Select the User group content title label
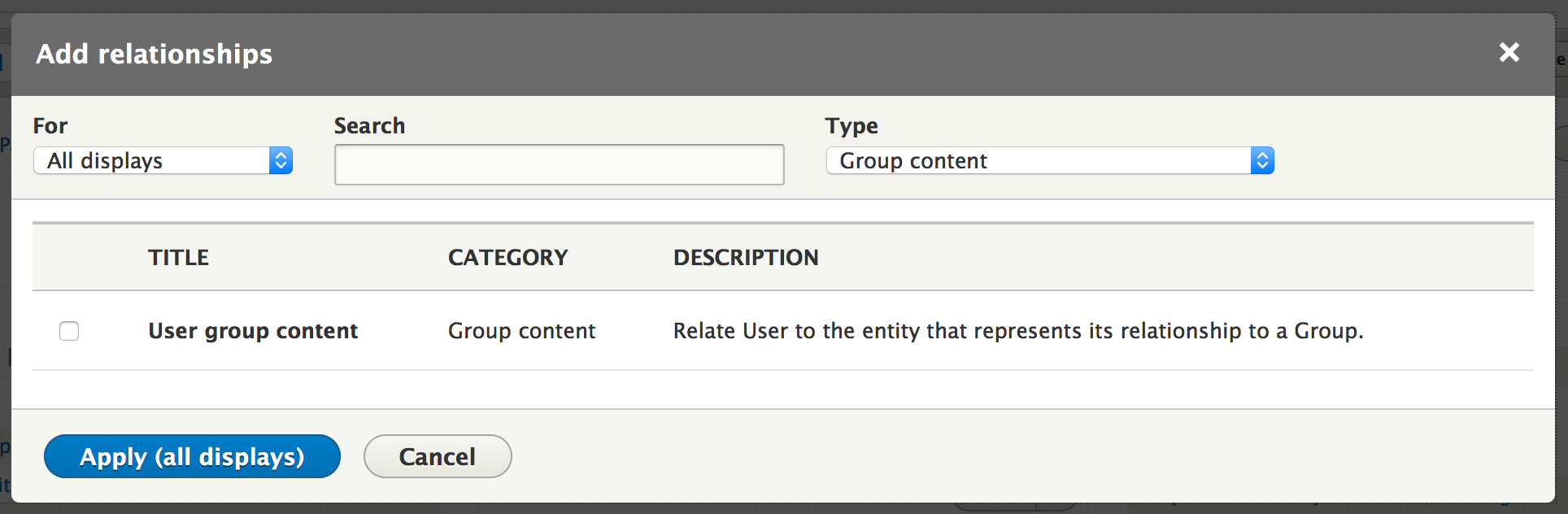This screenshot has width=1568, height=514. [x=253, y=331]
